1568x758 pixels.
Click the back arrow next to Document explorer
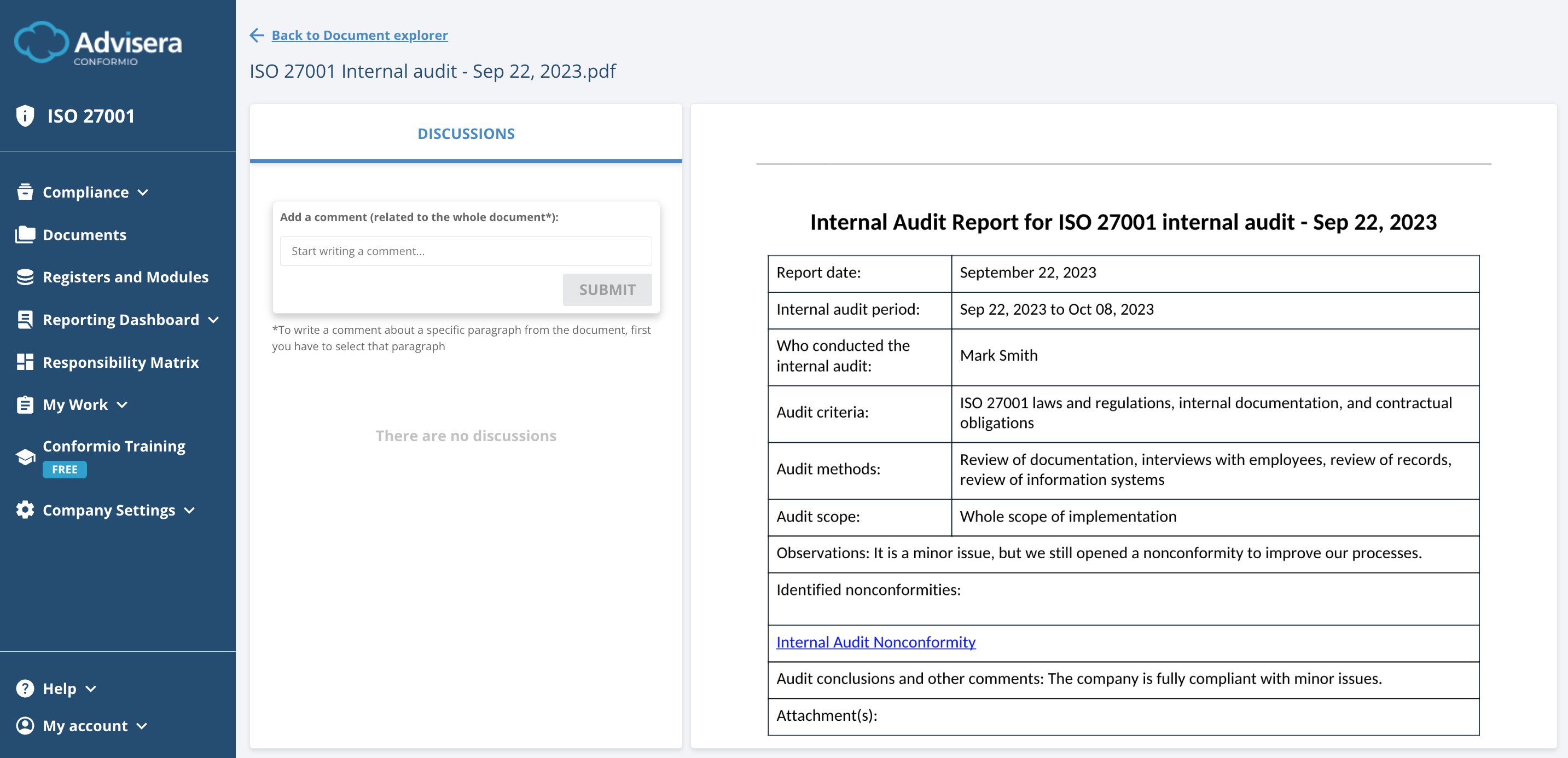257,36
